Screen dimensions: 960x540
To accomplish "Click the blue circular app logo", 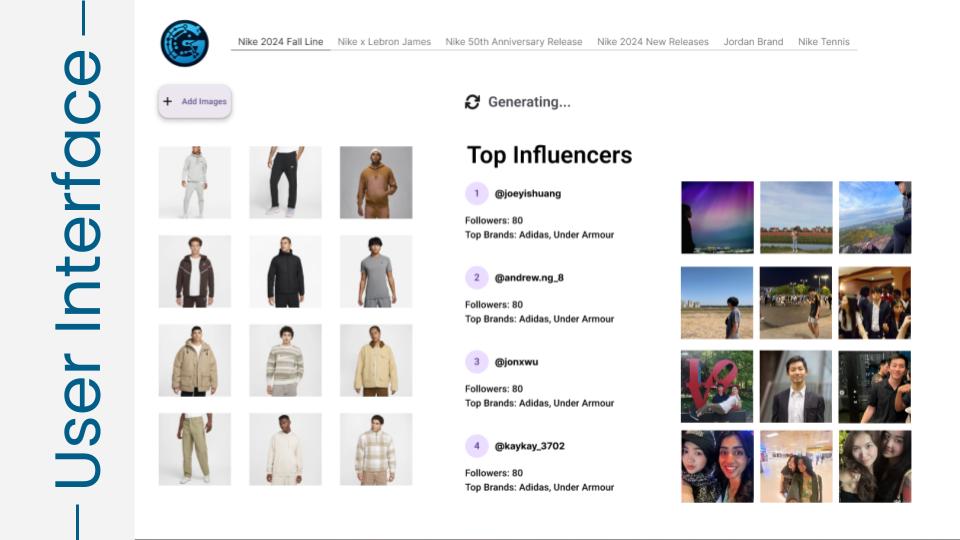I will coord(184,43).
